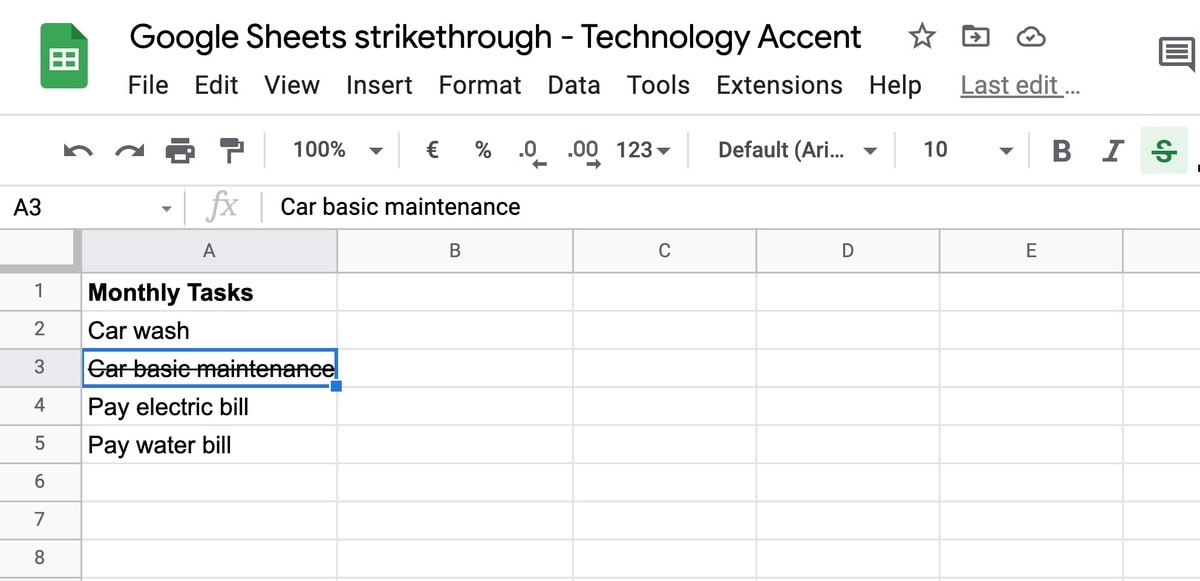Open the Tools menu
The width and height of the screenshot is (1200, 581).
658,86
